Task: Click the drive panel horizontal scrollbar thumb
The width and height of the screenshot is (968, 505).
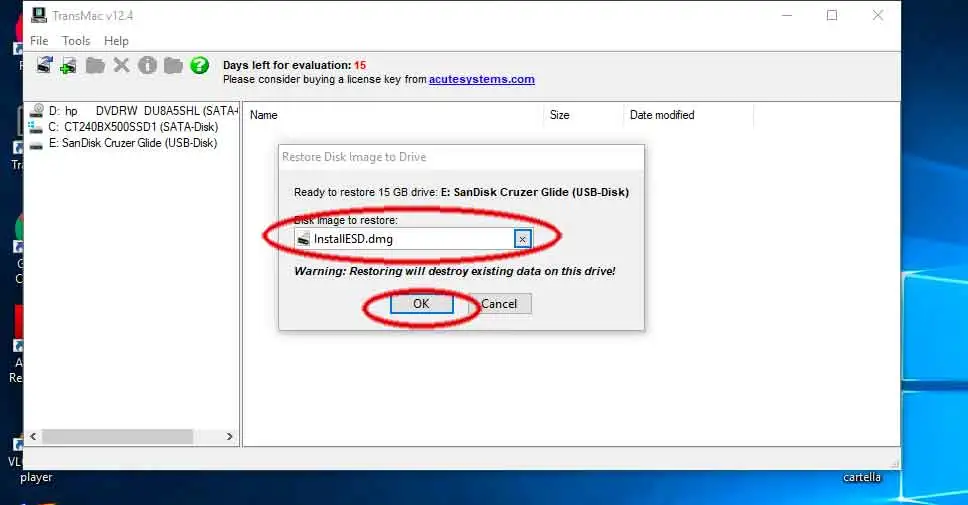Action: click(117, 436)
